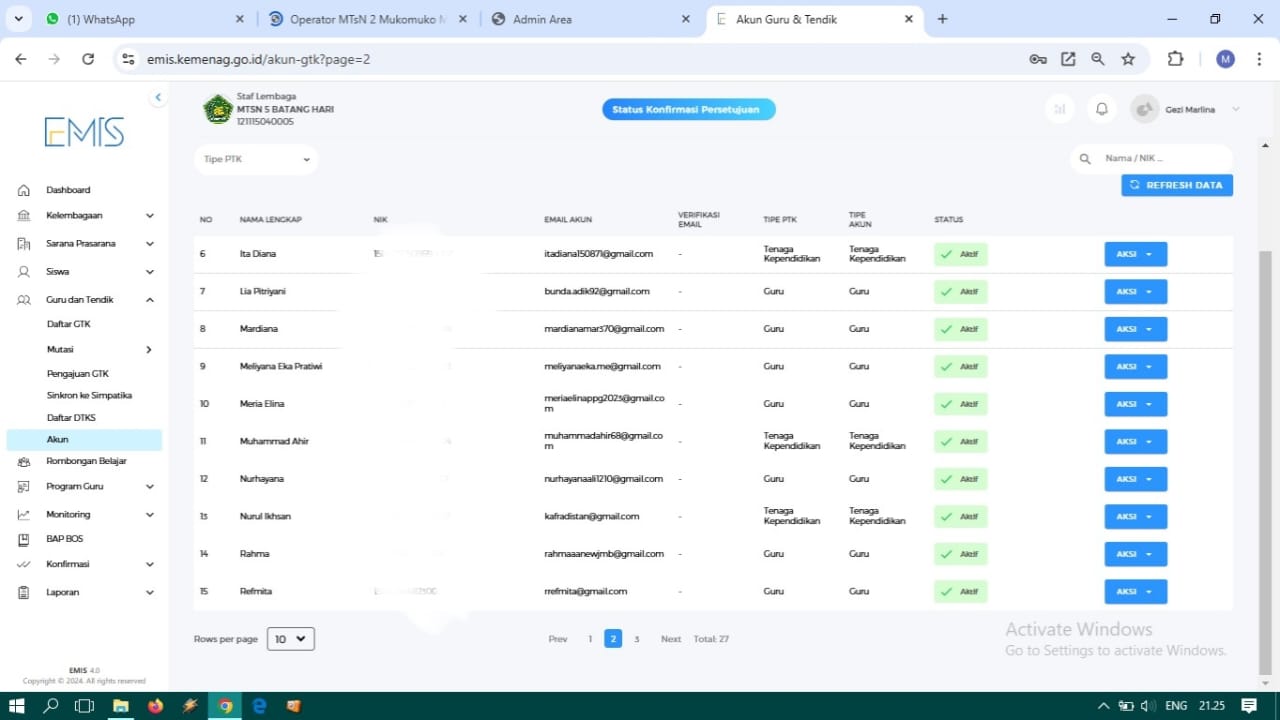Open the Chrome extensions puzzle icon
1280x720 pixels.
pyautogui.click(x=1175, y=59)
